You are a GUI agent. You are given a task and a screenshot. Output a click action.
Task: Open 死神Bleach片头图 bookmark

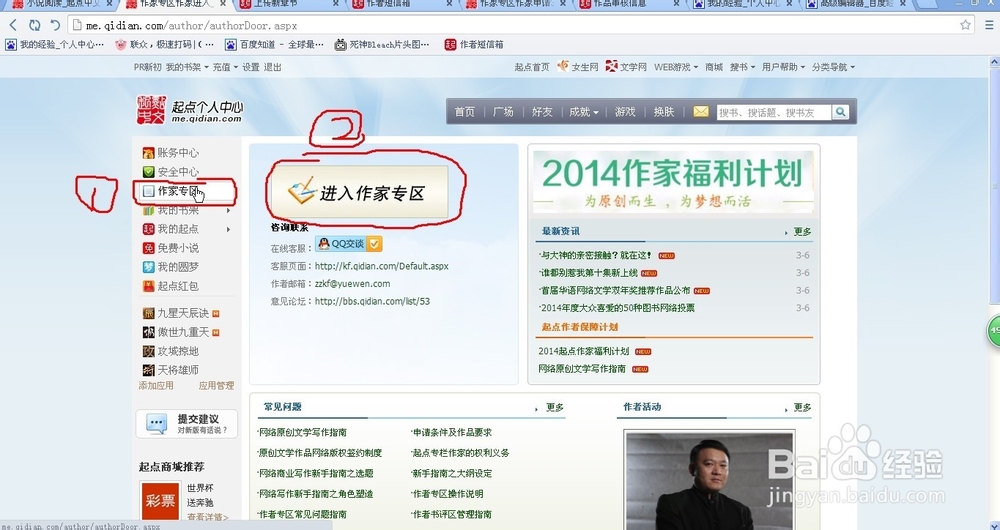point(382,45)
